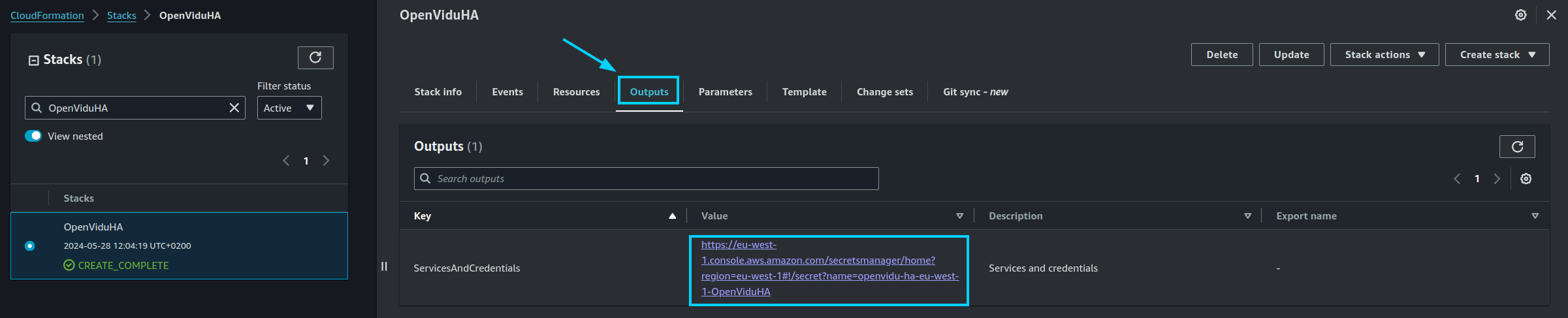Refresh the Outputs table
The height and width of the screenshot is (318, 1568).
[x=1517, y=147]
